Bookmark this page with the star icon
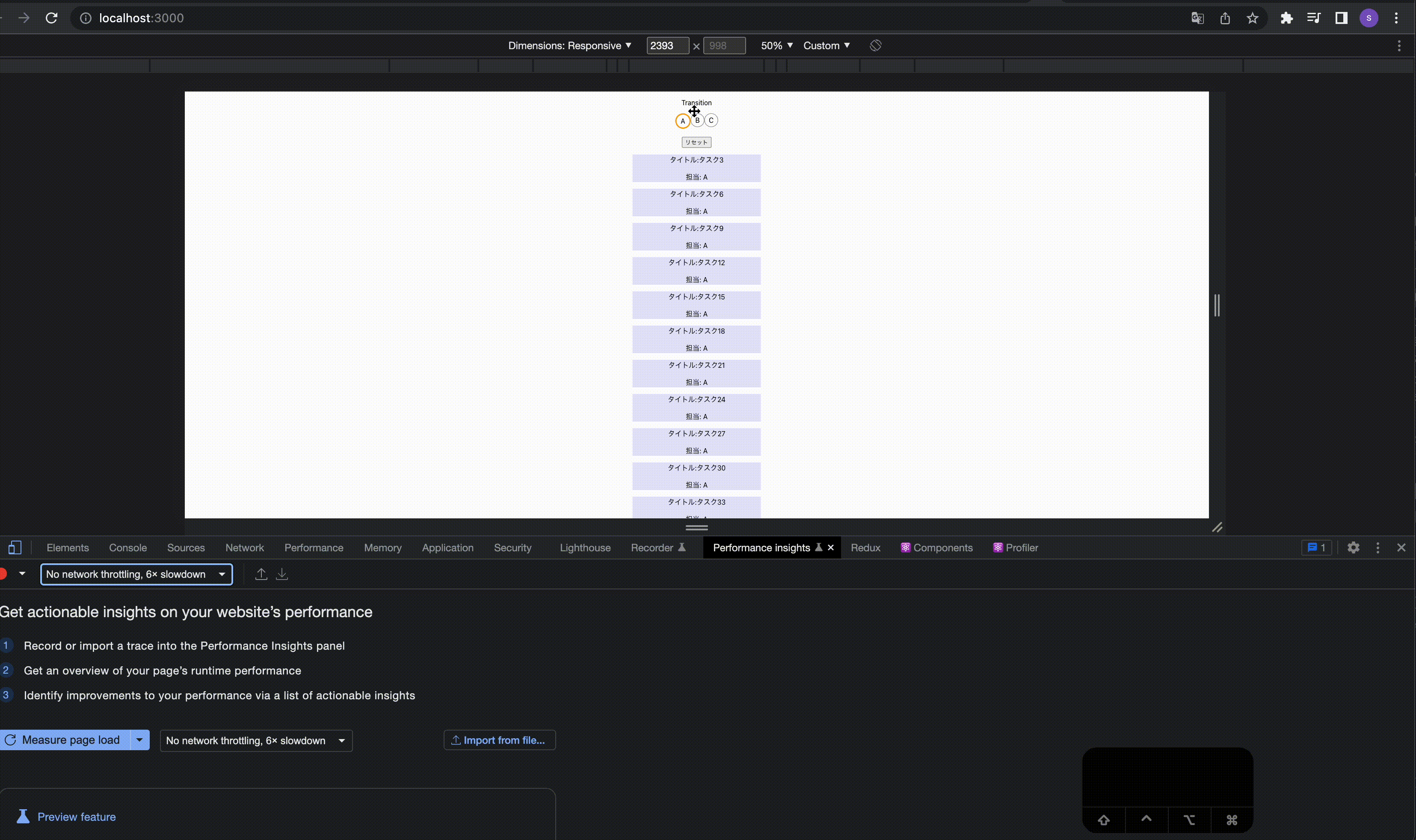The width and height of the screenshot is (1416, 840). (1253, 18)
